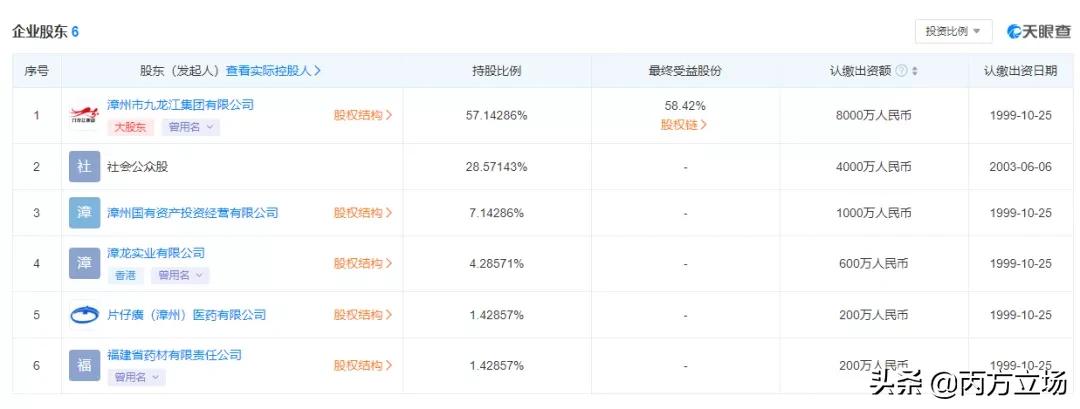Open 漳州市九龙江集团有限公司 company link
This screenshot has width=1080, height=409.
(180, 105)
